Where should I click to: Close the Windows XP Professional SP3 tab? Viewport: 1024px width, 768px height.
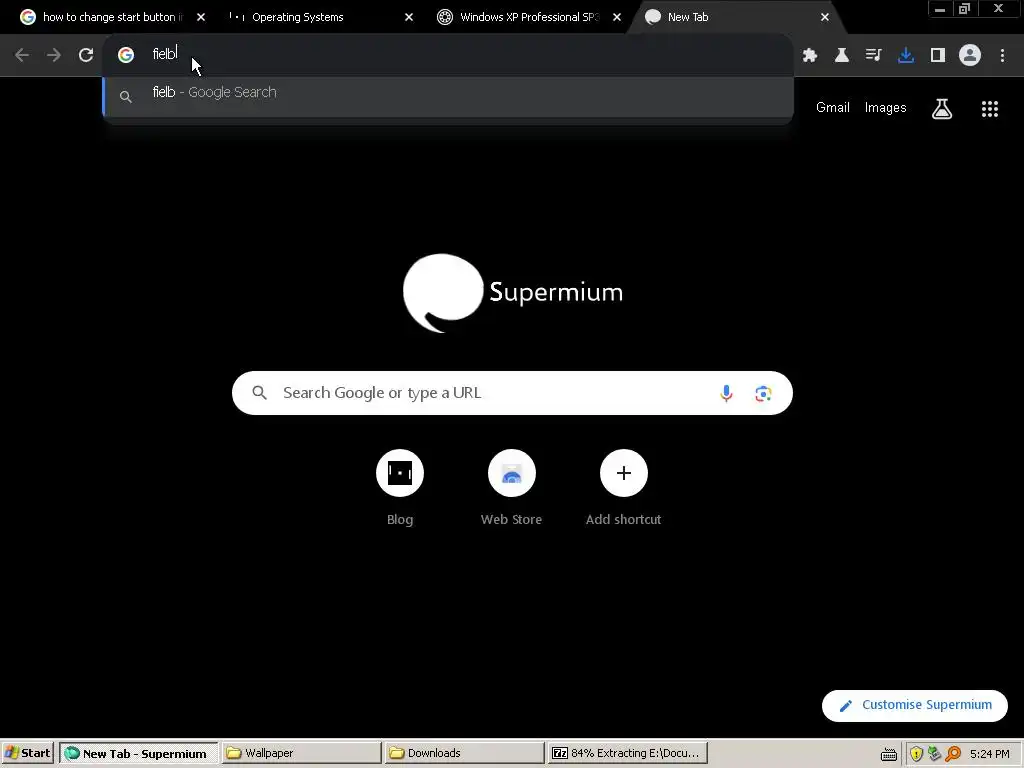point(616,17)
